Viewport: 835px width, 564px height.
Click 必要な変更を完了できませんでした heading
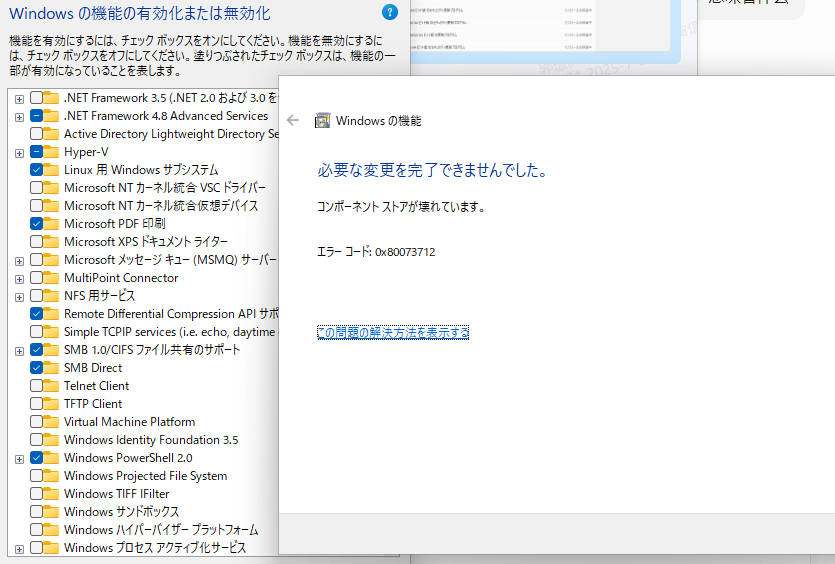pos(432,170)
